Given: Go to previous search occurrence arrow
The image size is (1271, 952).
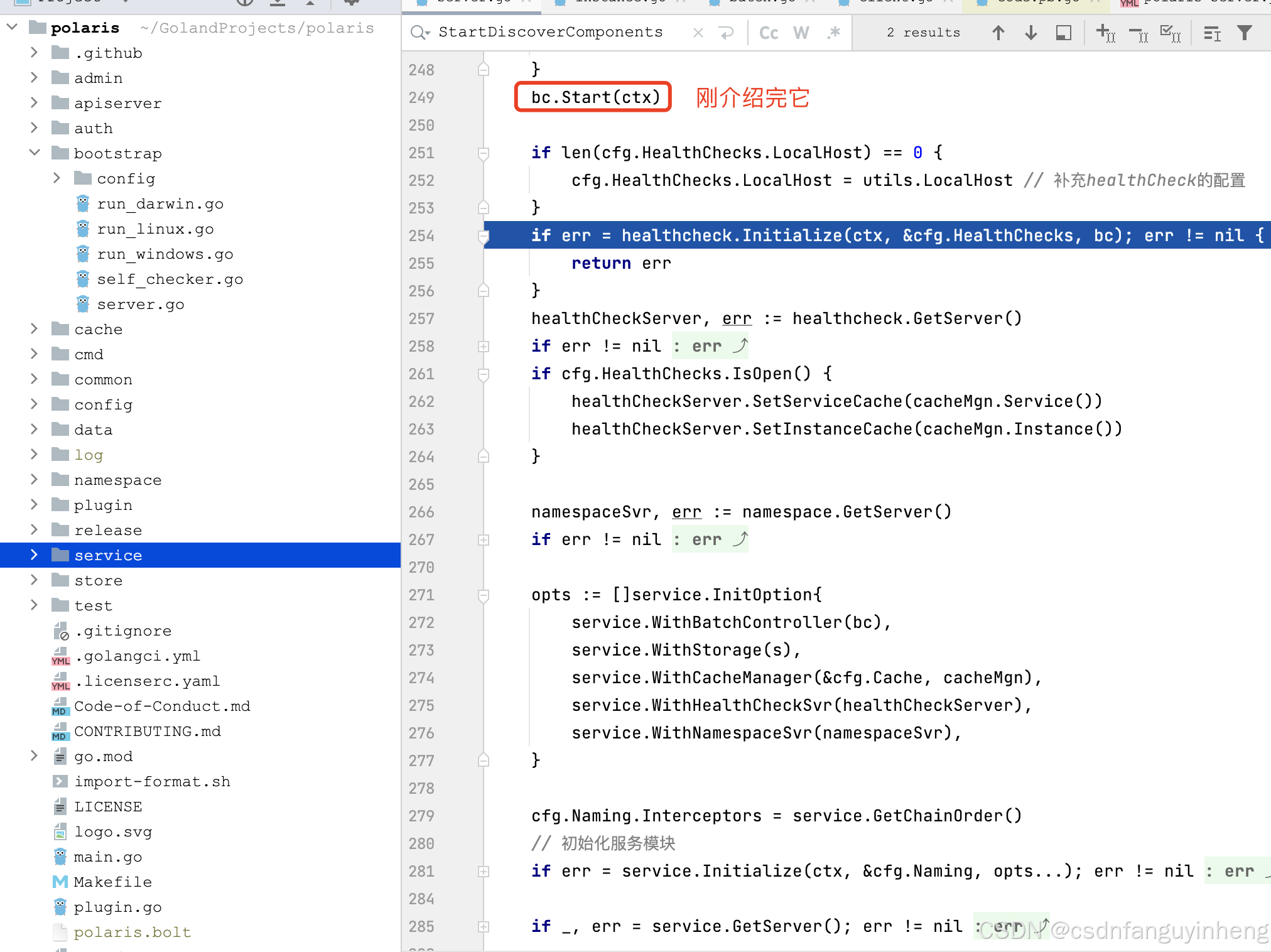Looking at the screenshot, I should click(x=998, y=33).
